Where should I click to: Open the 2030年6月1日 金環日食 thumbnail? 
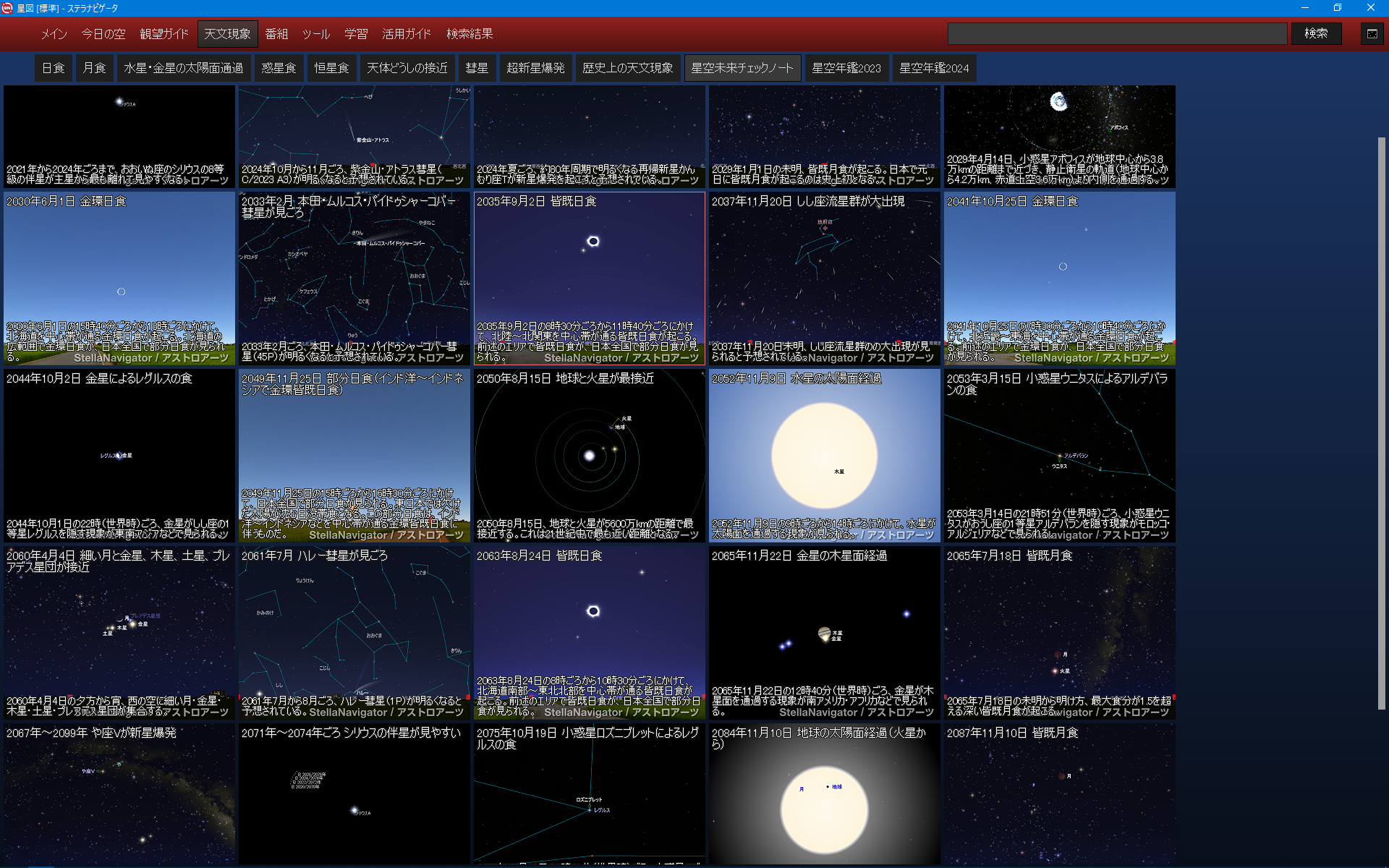[119, 278]
